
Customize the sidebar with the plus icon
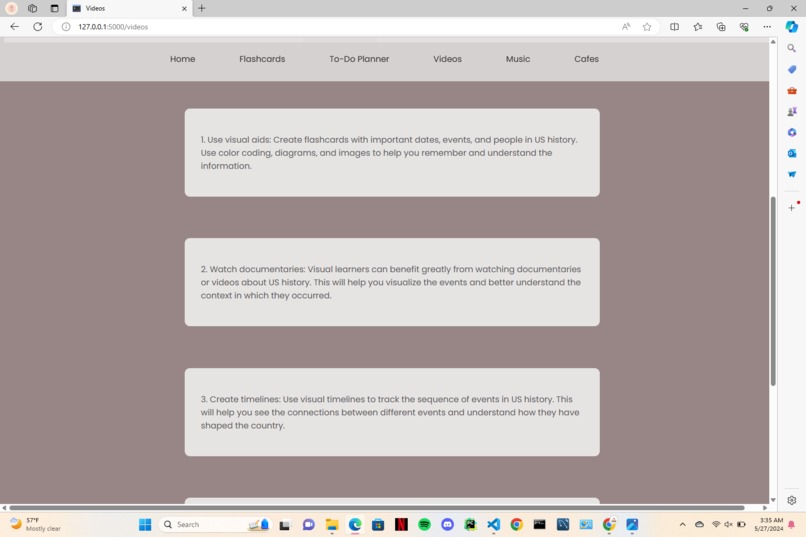[x=792, y=208]
